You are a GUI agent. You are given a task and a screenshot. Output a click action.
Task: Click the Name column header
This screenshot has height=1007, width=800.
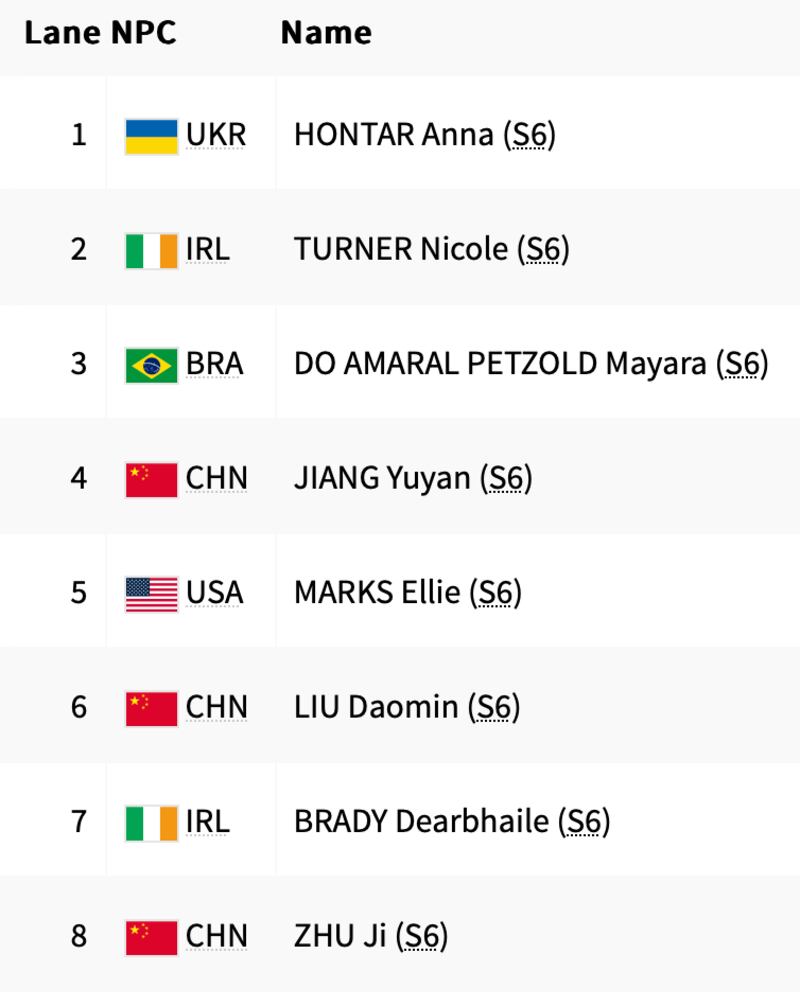pos(326,33)
